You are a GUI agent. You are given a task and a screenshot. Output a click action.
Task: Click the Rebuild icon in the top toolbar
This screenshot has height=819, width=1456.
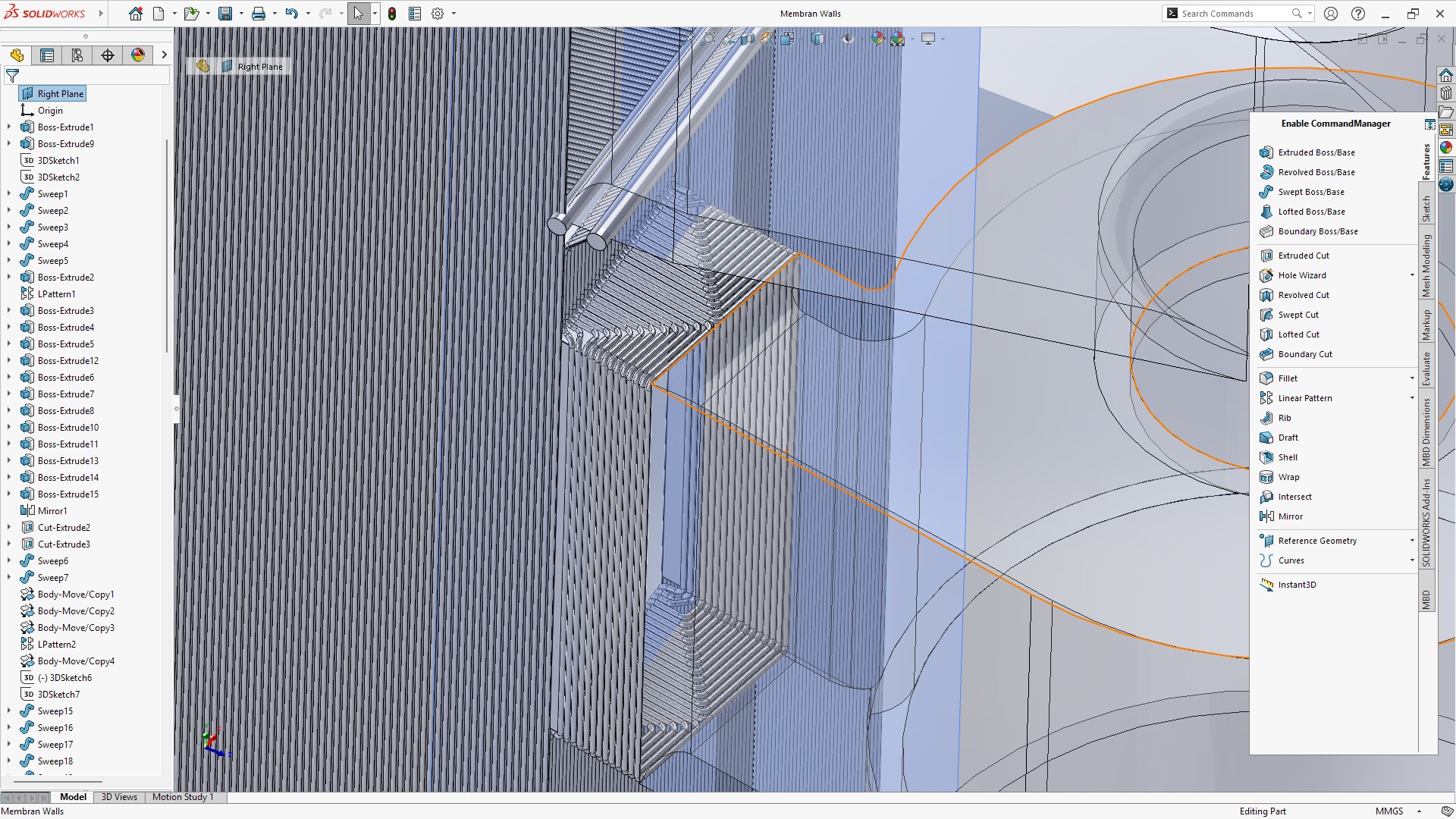(392, 13)
